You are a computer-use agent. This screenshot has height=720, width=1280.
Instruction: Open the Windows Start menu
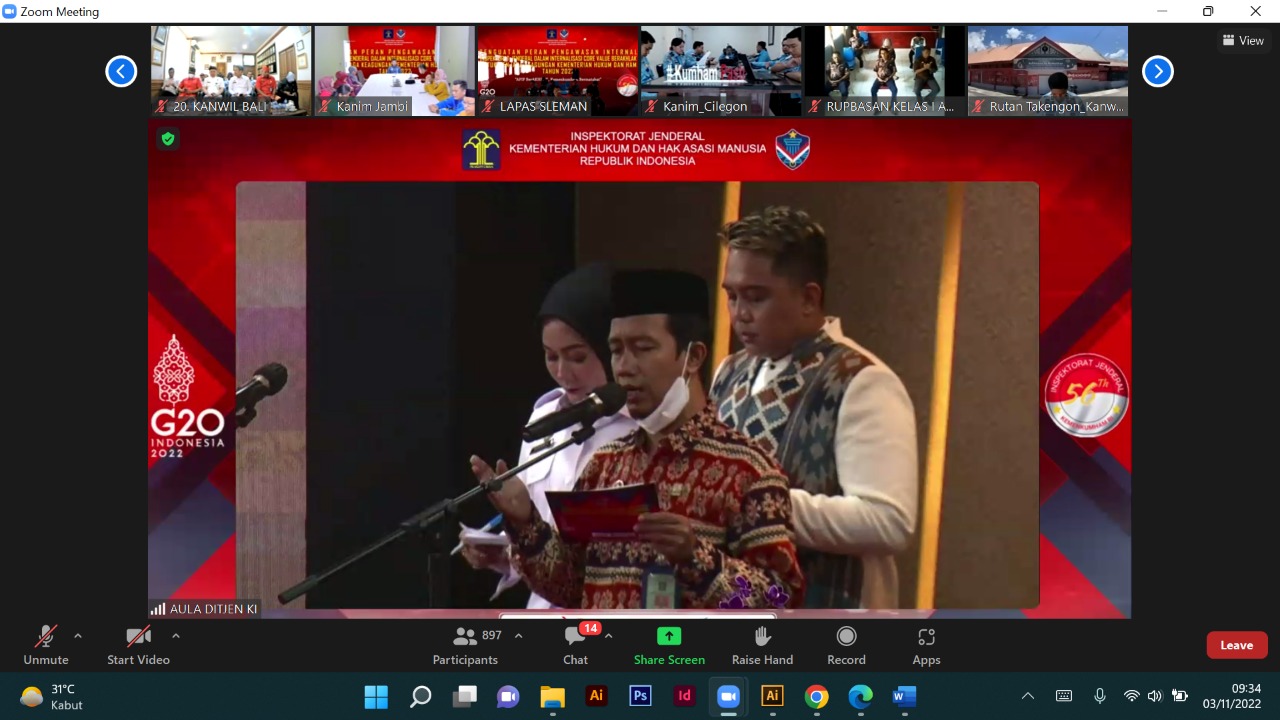376,696
